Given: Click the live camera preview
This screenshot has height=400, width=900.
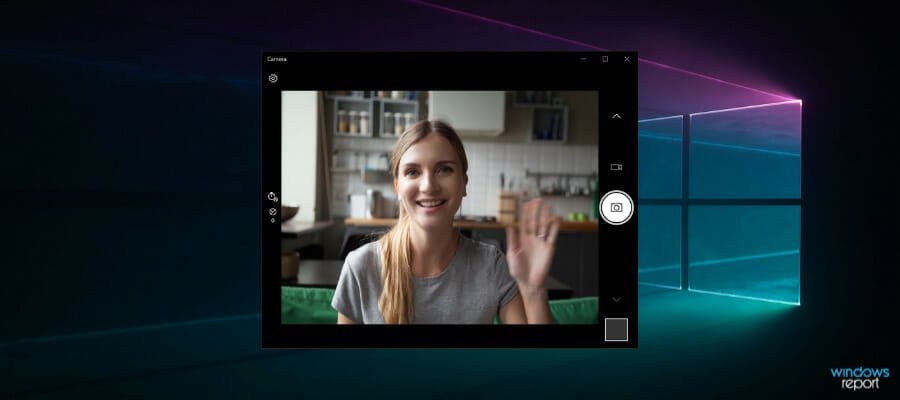Looking at the screenshot, I should (440, 207).
